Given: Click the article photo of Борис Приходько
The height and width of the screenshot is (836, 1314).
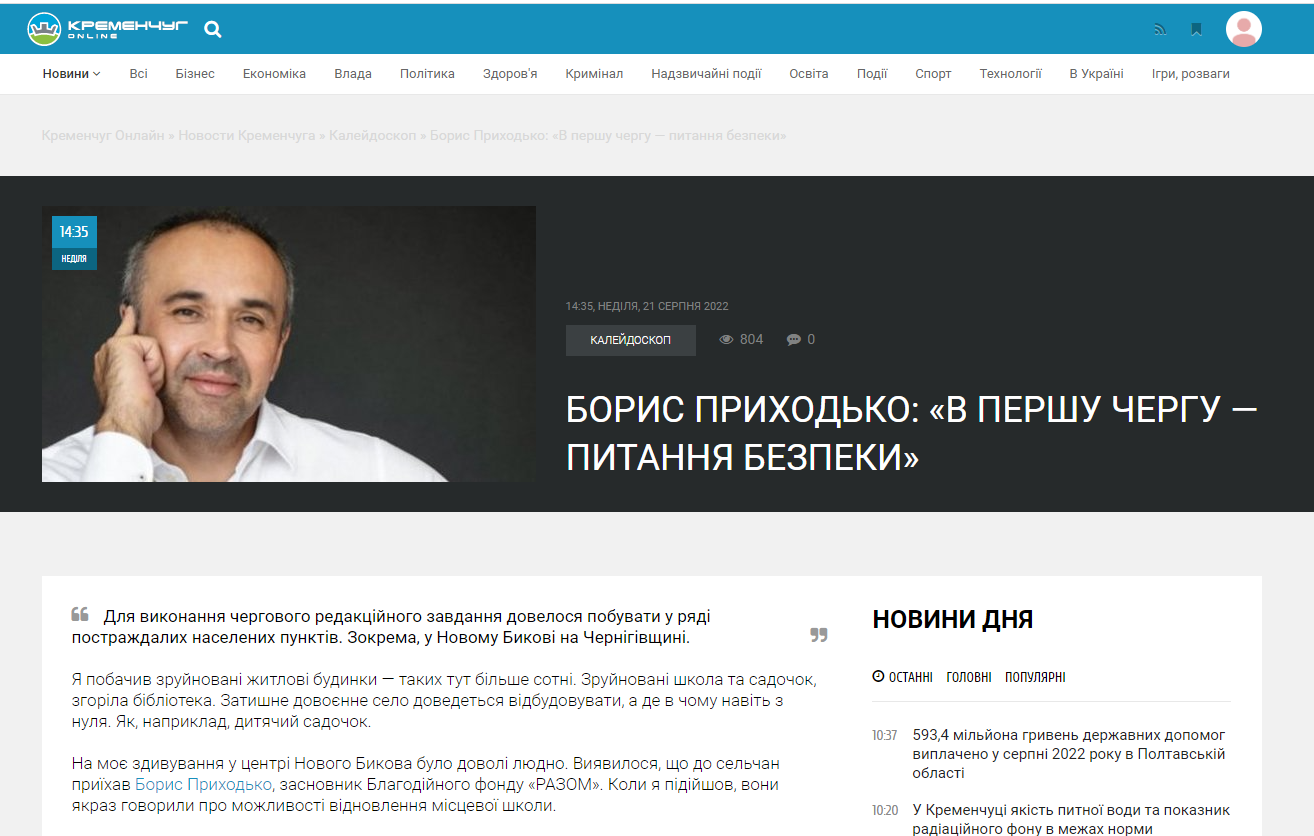Looking at the screenshot, I should pos(289,344).
